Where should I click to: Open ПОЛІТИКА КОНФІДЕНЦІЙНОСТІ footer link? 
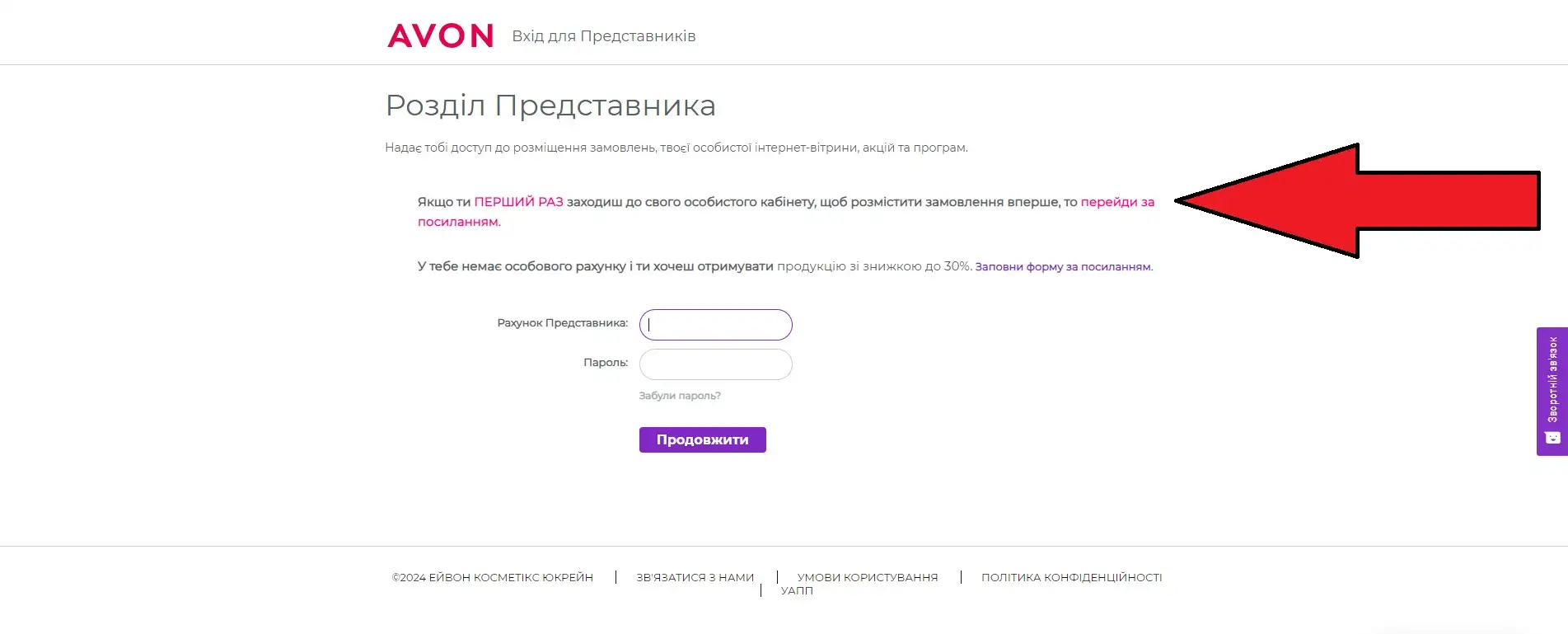[1071, 577]
